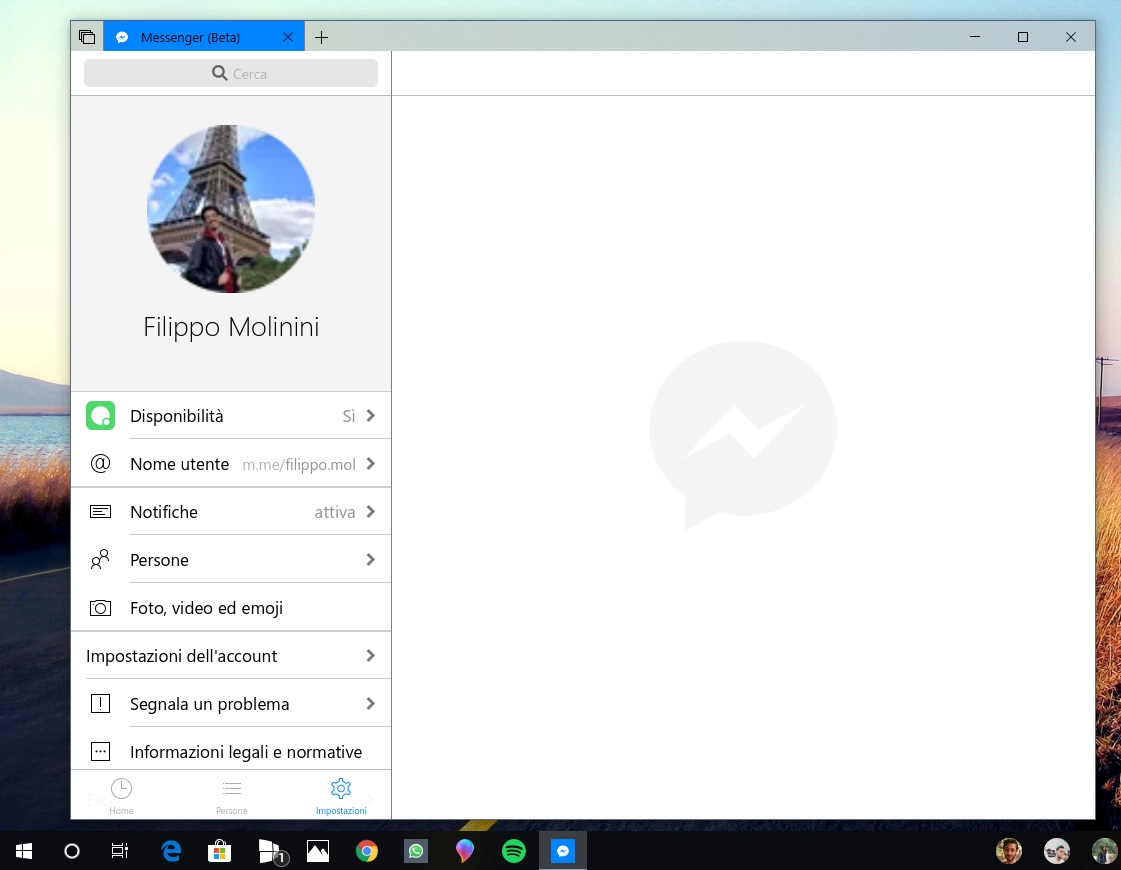1121x870 pixels.
Task: Close the Messenger (Beta) tab
Action: [x=287, y=37]
